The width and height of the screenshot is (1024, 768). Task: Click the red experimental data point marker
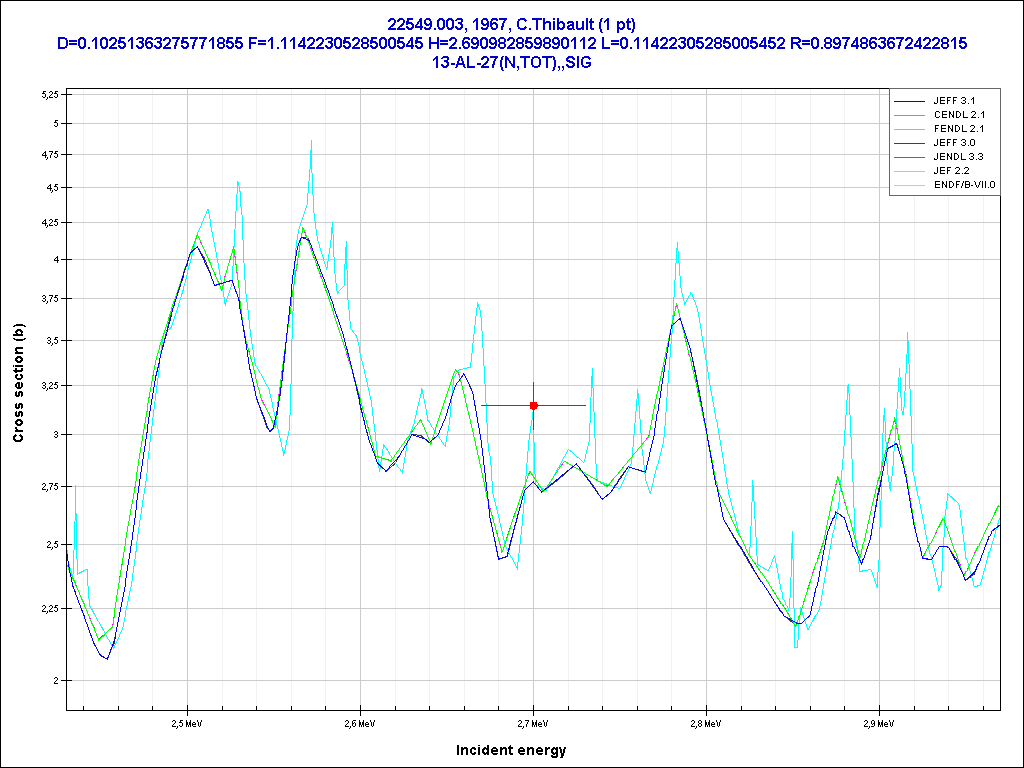click(533, 405)
